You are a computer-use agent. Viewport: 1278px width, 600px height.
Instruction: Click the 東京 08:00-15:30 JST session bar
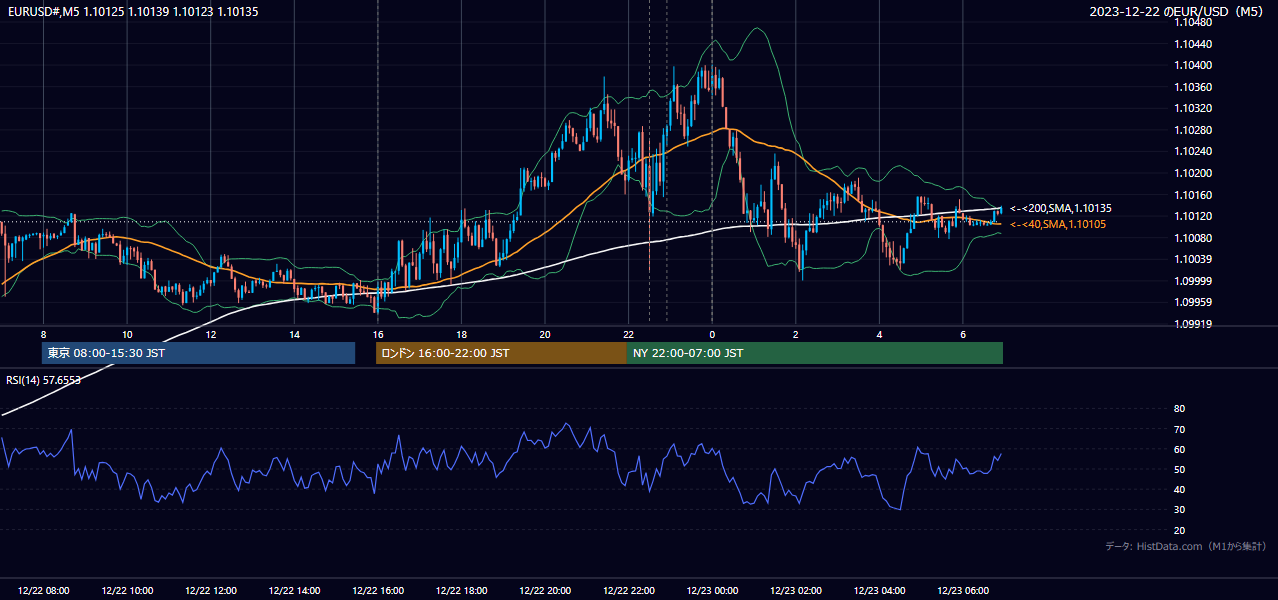coord(198,353)
